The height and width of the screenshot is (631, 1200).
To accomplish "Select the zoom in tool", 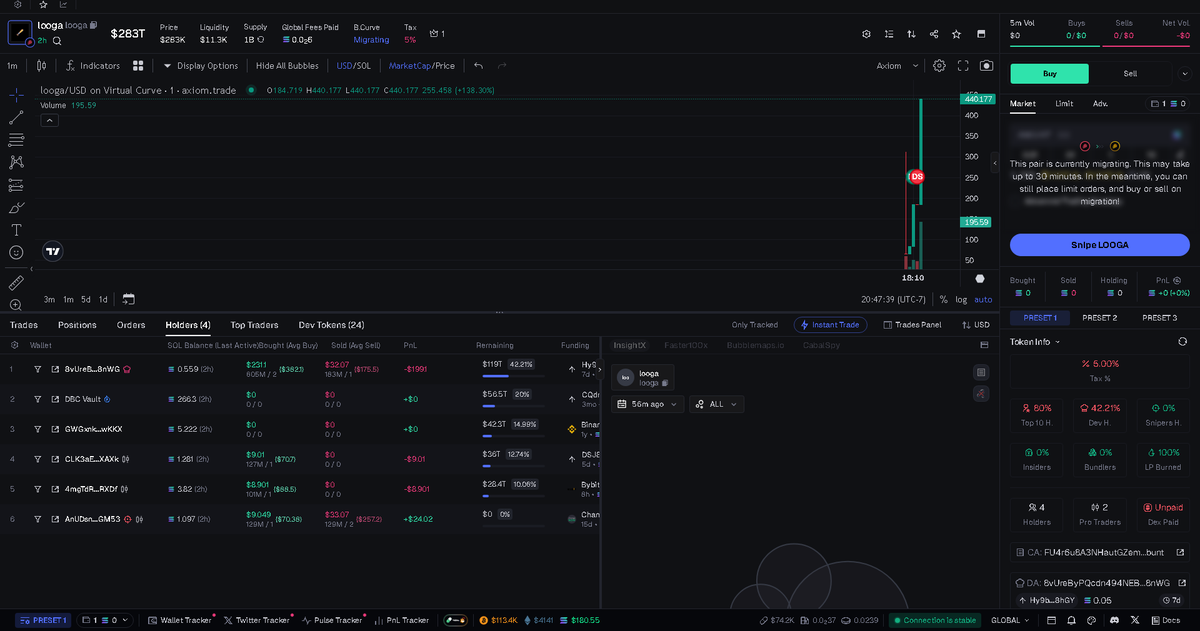I will [16, 305].
